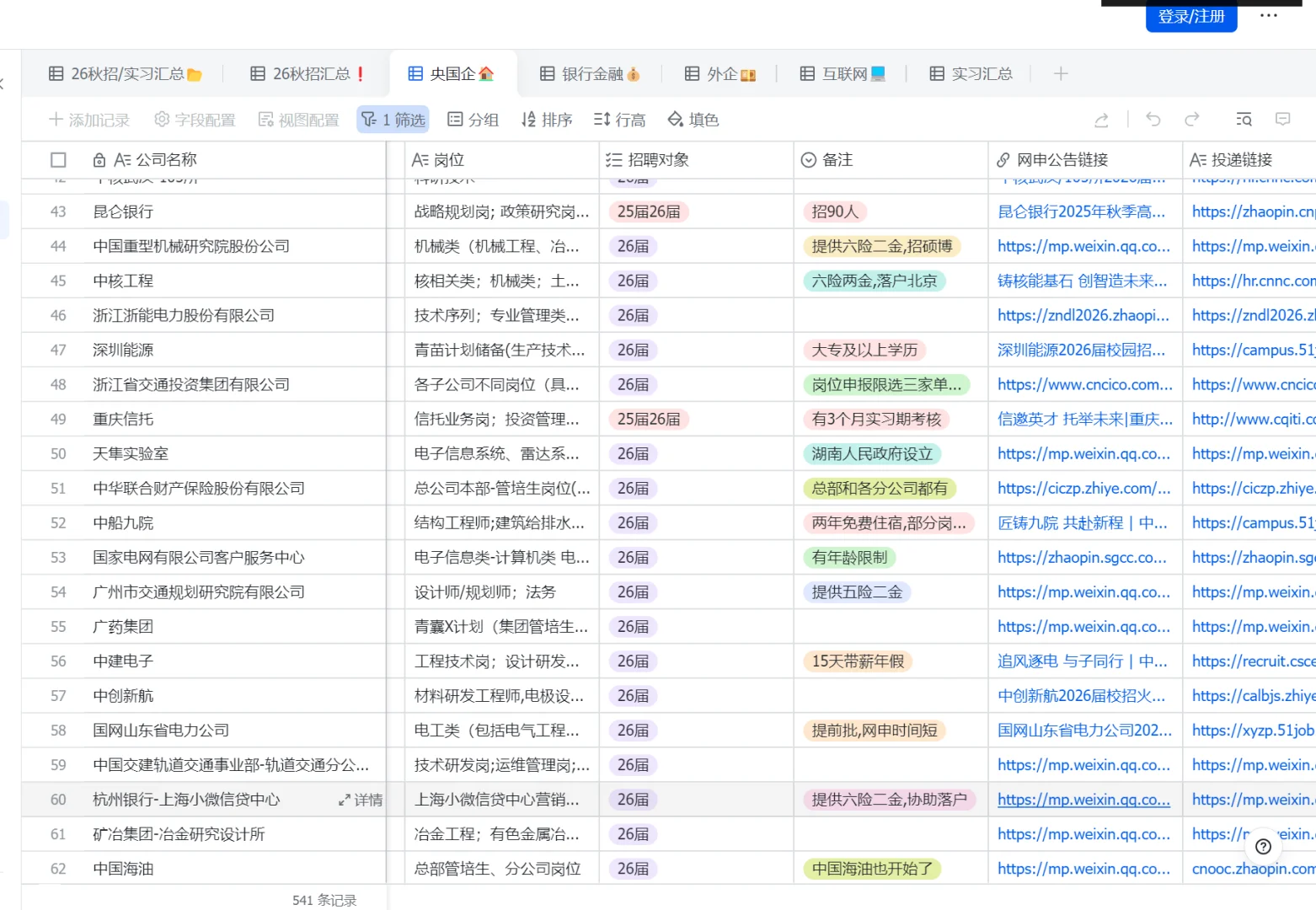Open the 分组 grouping options
The image size is (1316, 910).
tap(473, 120)
